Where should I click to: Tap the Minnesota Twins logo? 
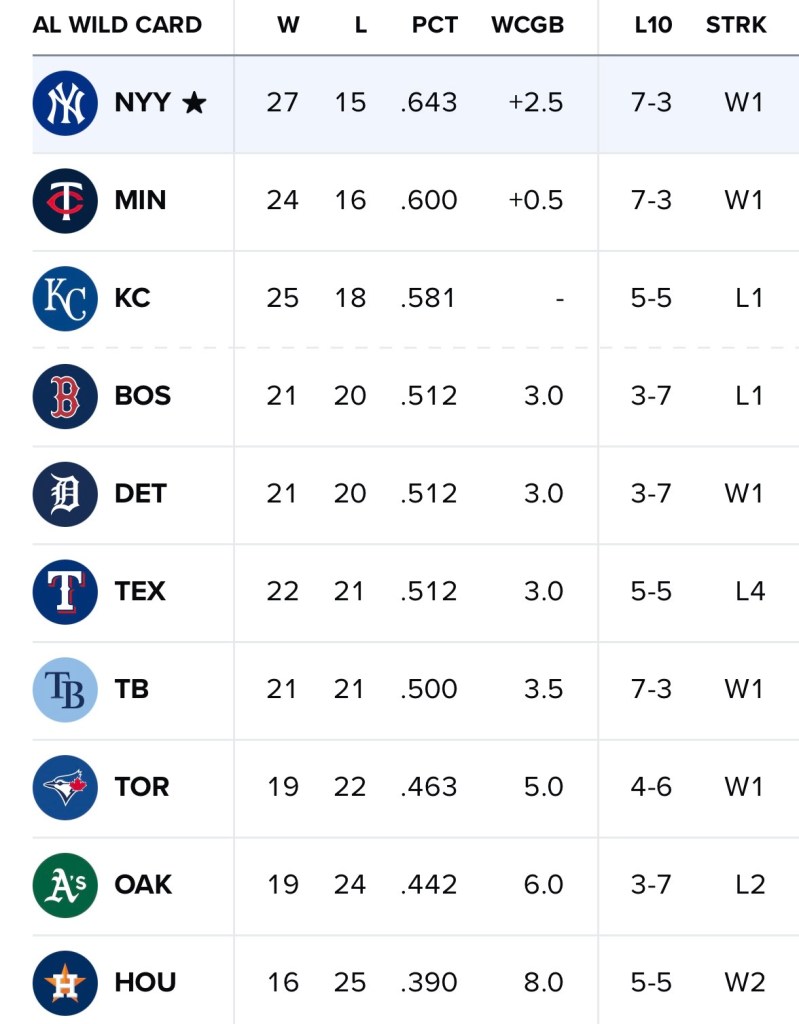tap(65, 201)
